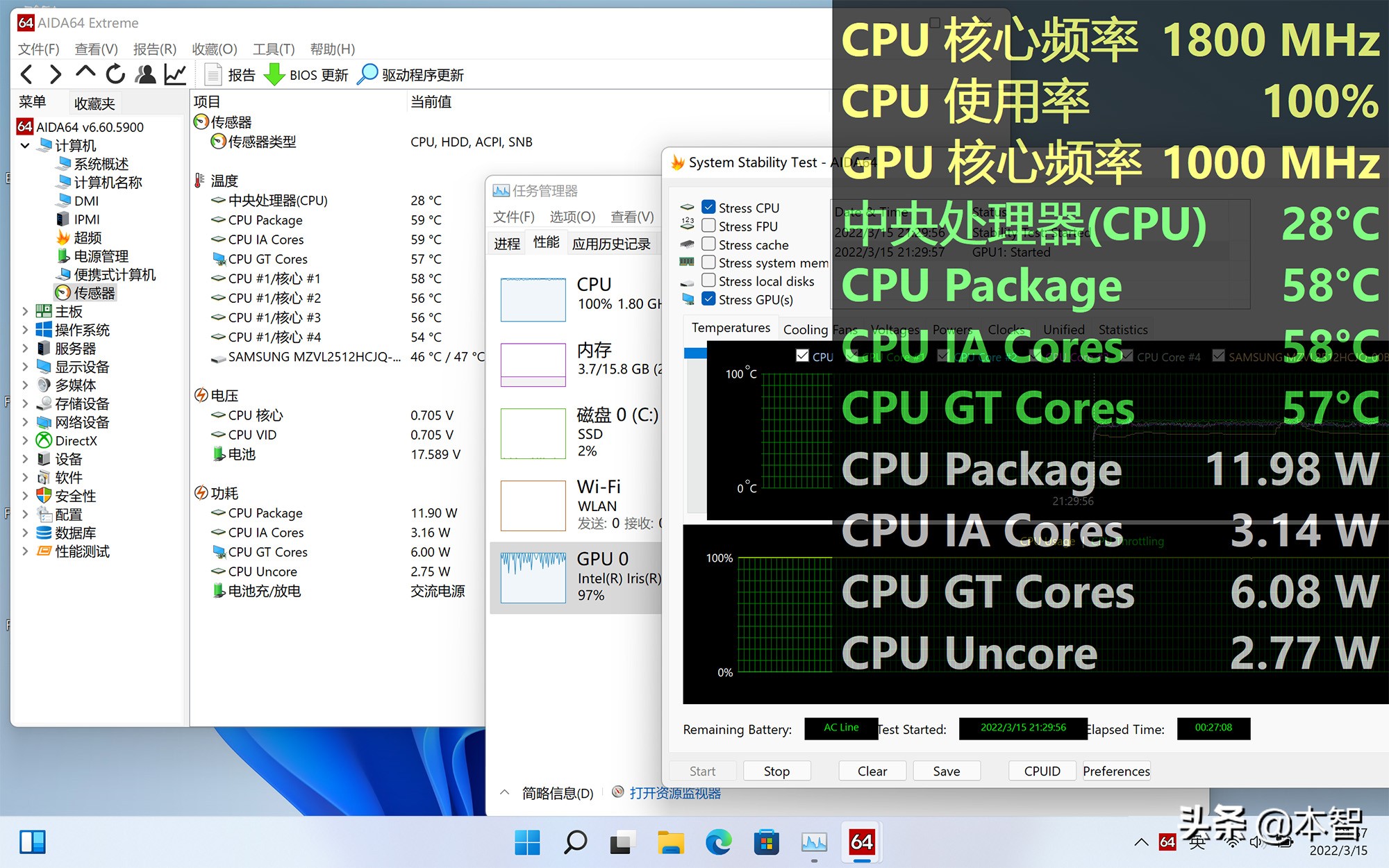
Task: Switch to the 菜单 tab in sidebar
Action: coord(33,103)
